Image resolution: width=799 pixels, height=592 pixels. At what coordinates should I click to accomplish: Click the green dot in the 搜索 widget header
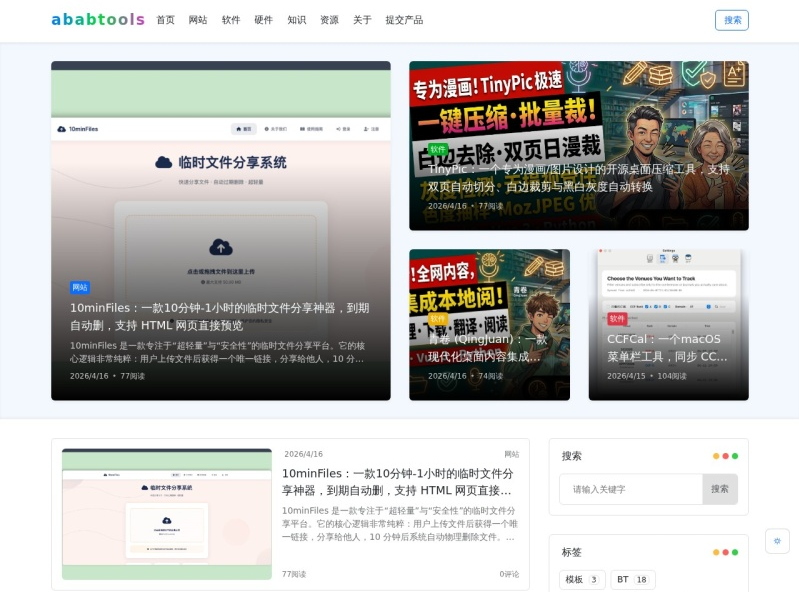coord(735,456)
